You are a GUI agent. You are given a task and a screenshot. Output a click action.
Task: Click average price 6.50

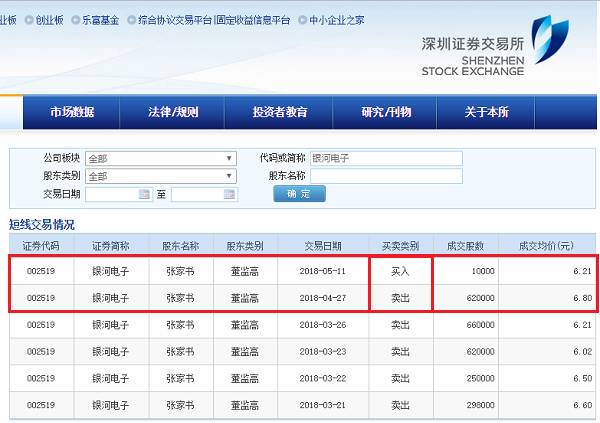(582, 378)
